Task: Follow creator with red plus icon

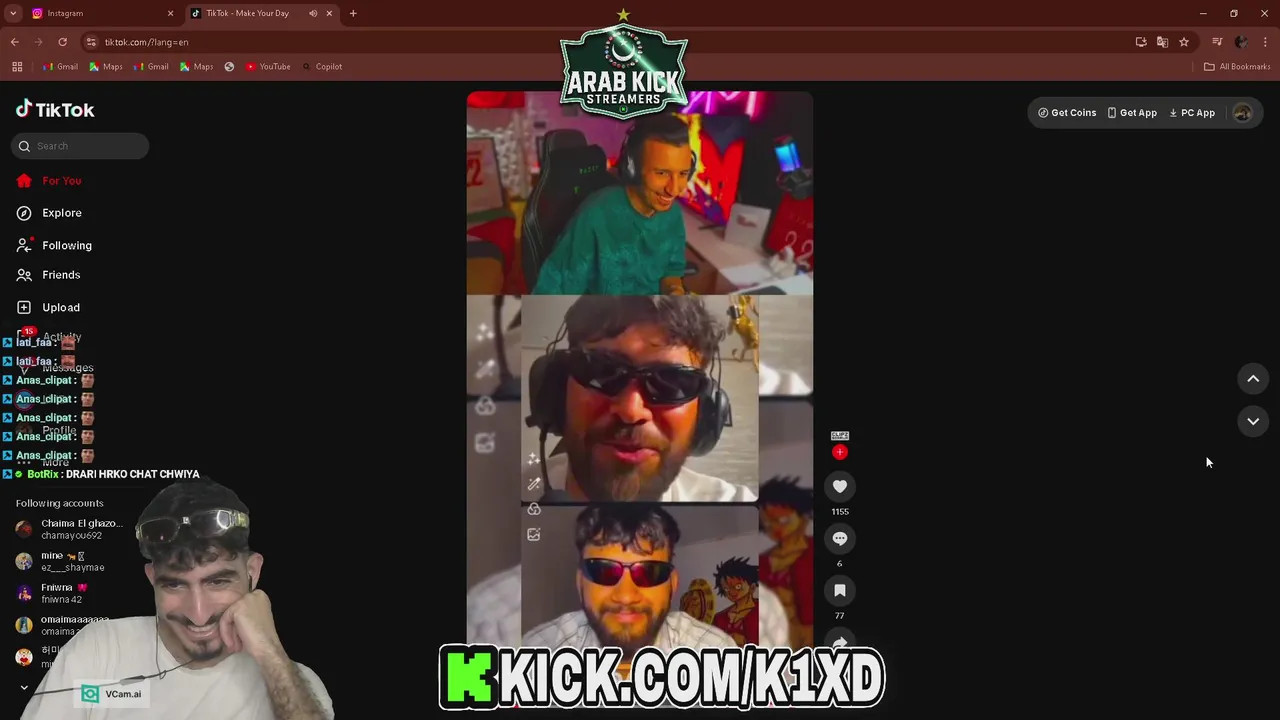Action: coord(840,452)
